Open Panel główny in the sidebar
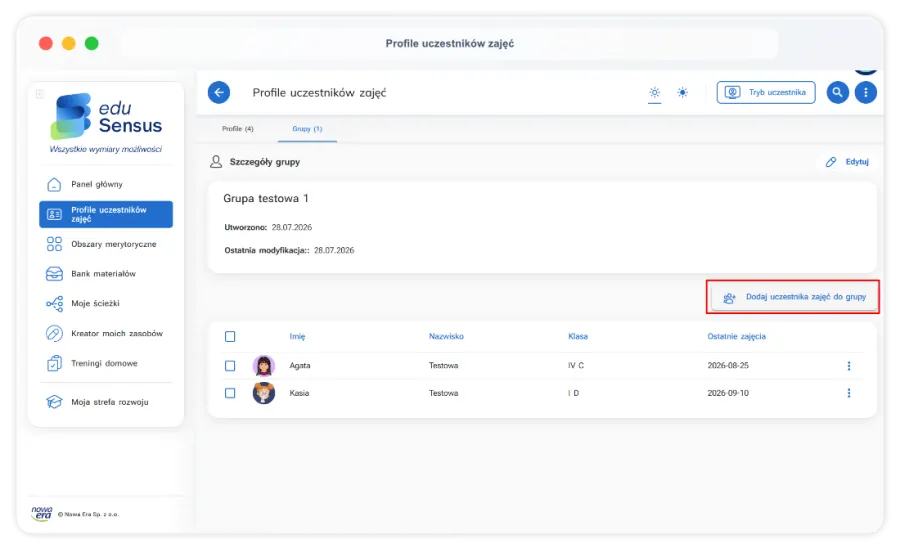This screenshot has width=900, height=548. (x=106, y=184)
